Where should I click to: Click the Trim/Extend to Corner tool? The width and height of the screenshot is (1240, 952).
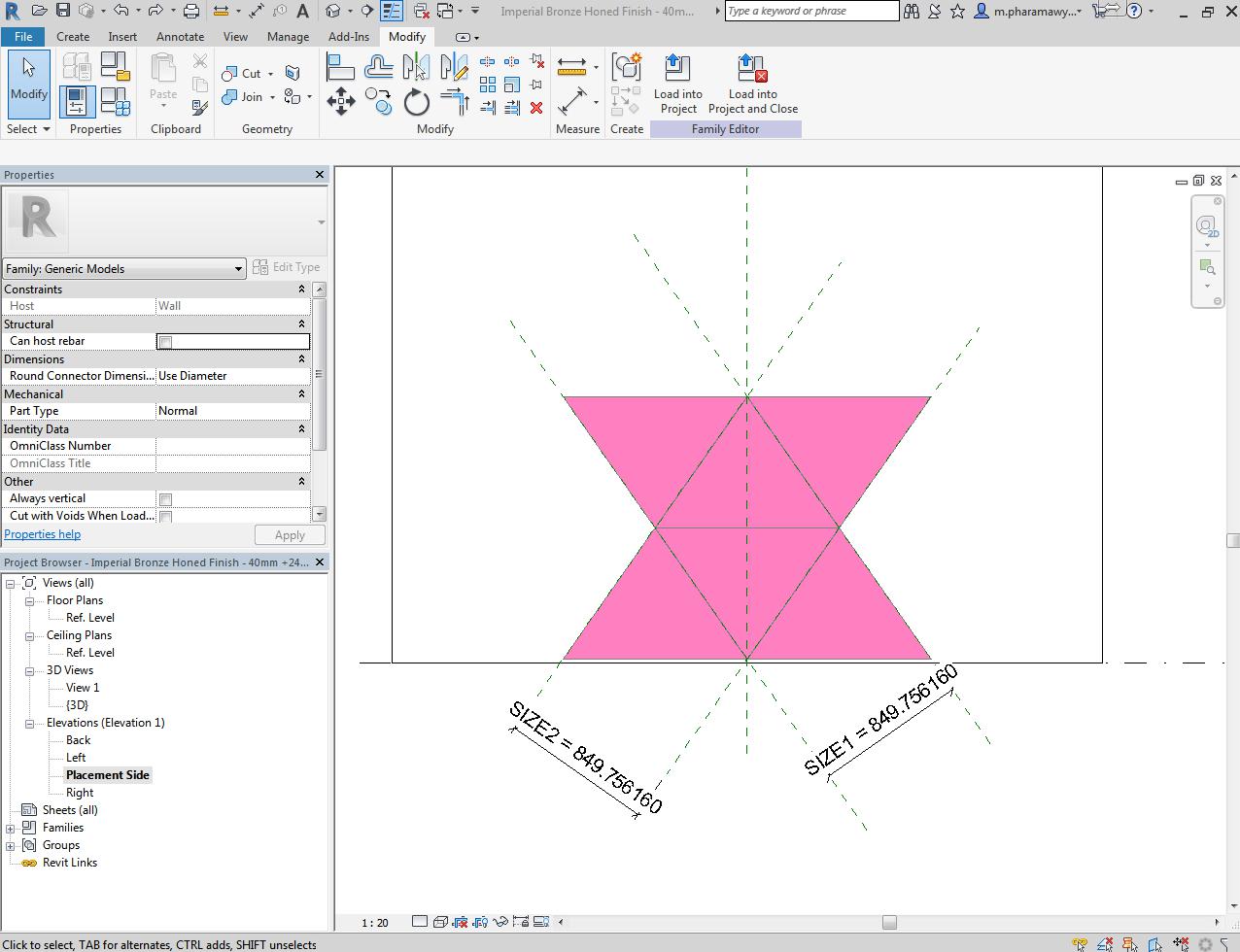(455, 101)
